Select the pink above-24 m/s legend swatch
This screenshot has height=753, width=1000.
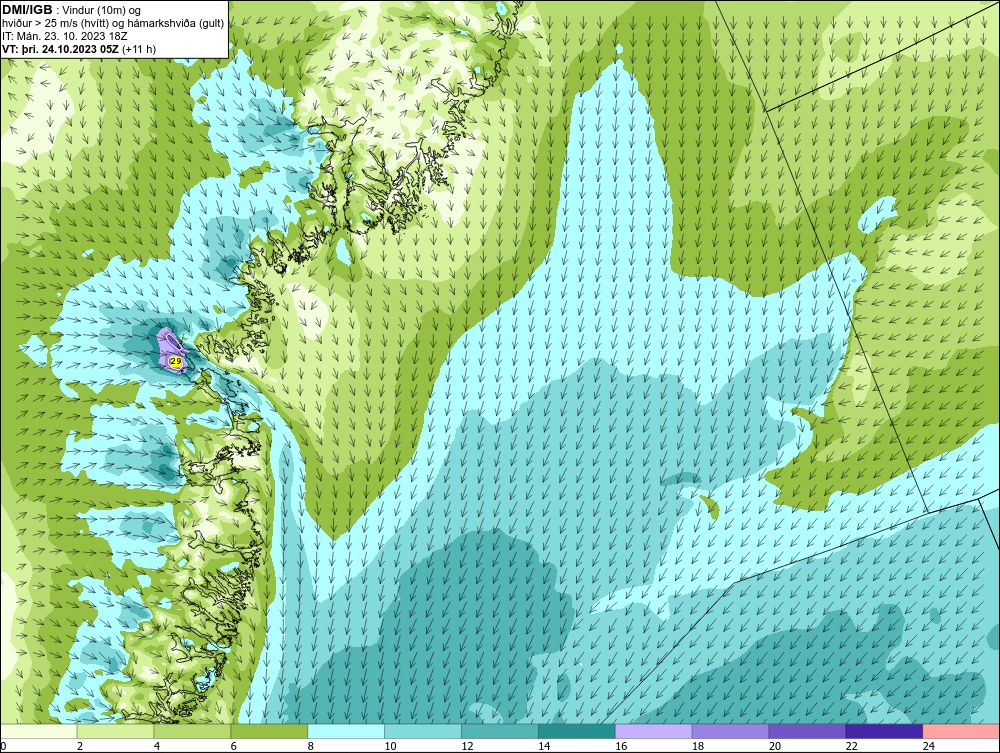pos(962,731)
